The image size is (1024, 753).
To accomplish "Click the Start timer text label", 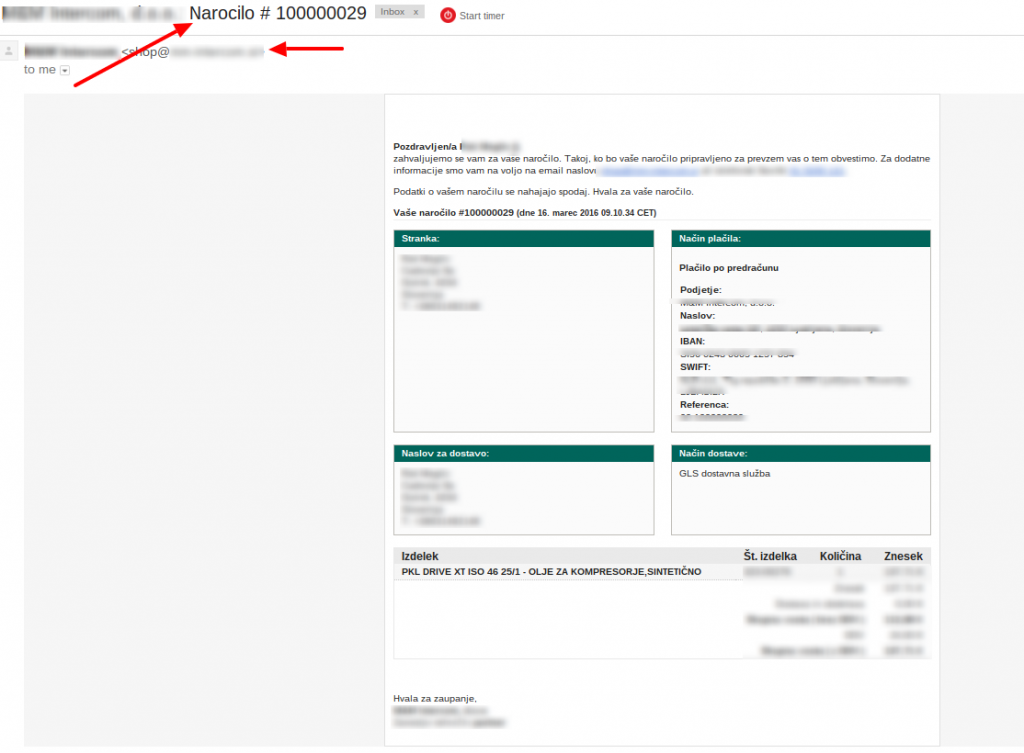I will [481, 16].
